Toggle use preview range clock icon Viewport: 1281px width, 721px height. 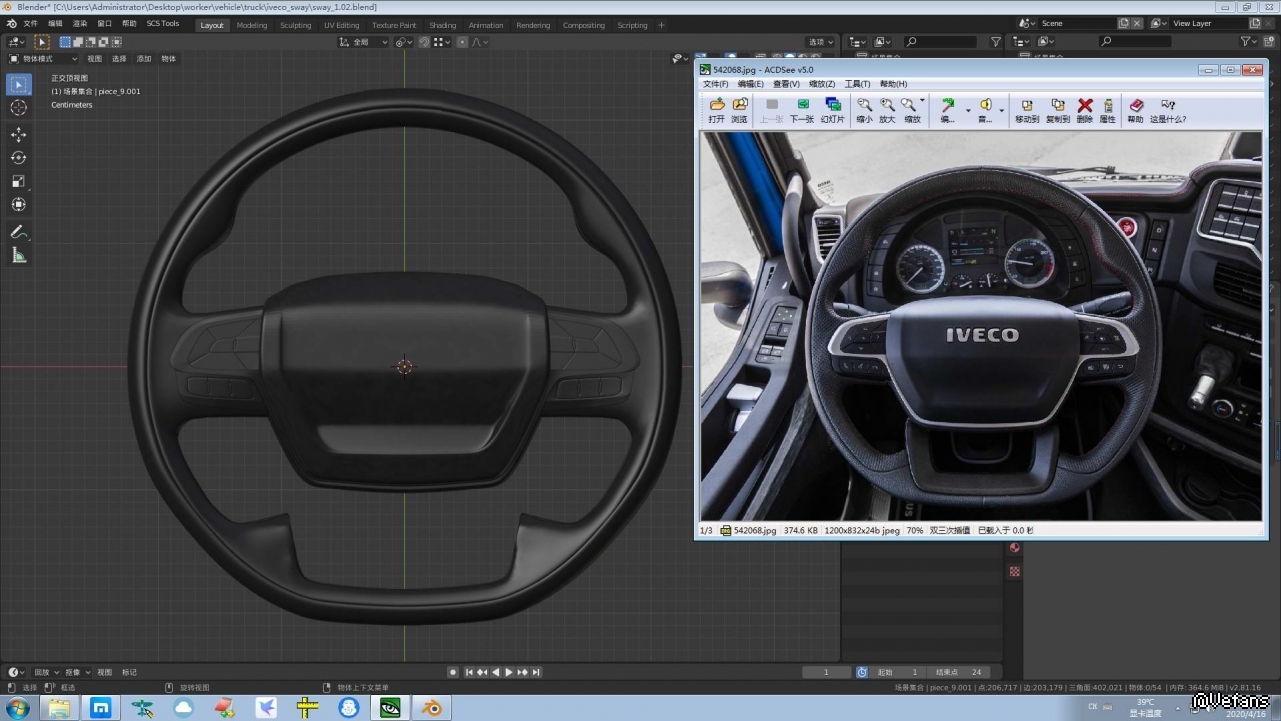(862, 672)
